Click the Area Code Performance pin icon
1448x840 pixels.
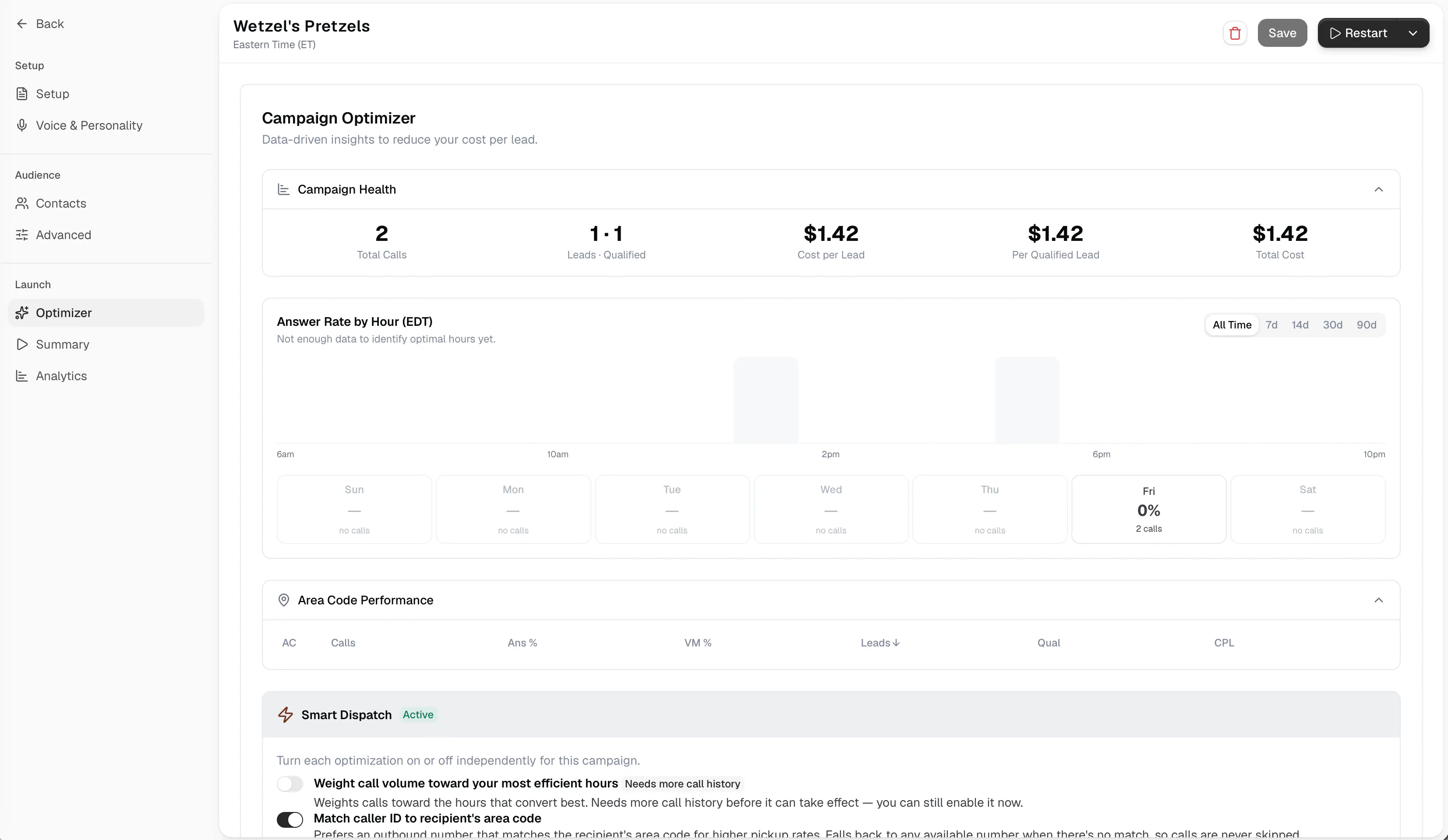pyautogui.click(x=283, y=600)
